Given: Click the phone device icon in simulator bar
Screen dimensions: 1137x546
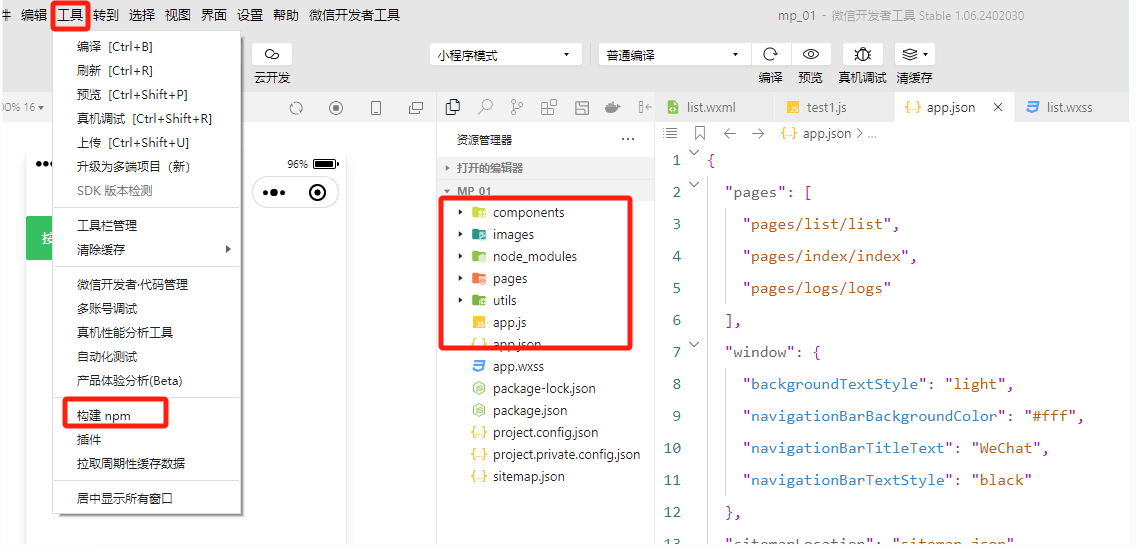Looking at the screenshot, I should (376, 108).
